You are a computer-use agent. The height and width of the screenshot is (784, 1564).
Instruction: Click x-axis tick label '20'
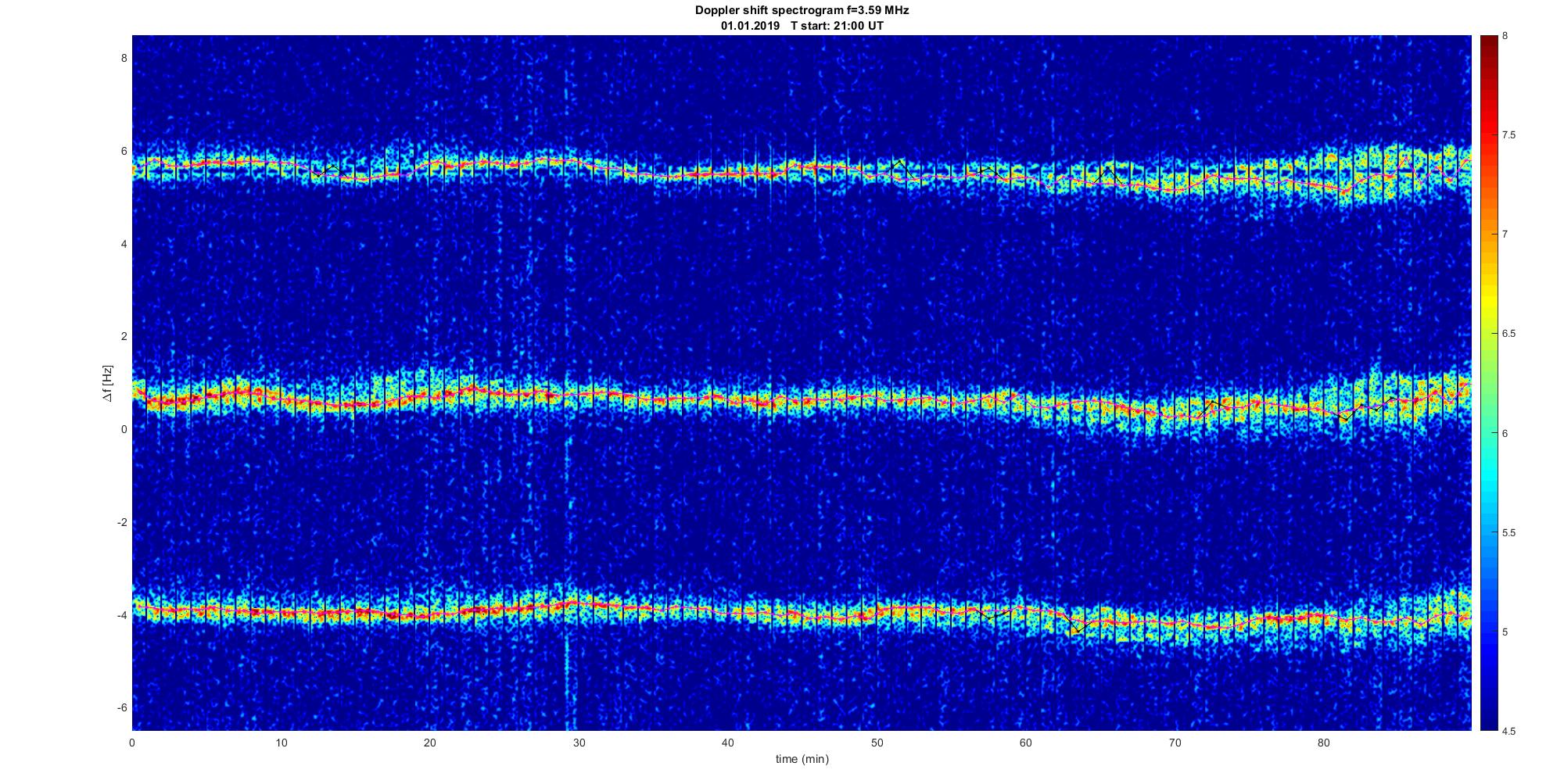(x=430, y=743)
